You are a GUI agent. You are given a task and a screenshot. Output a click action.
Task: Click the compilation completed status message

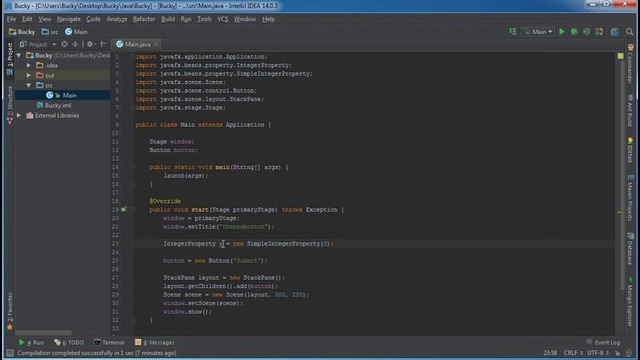tap(97, 353)
